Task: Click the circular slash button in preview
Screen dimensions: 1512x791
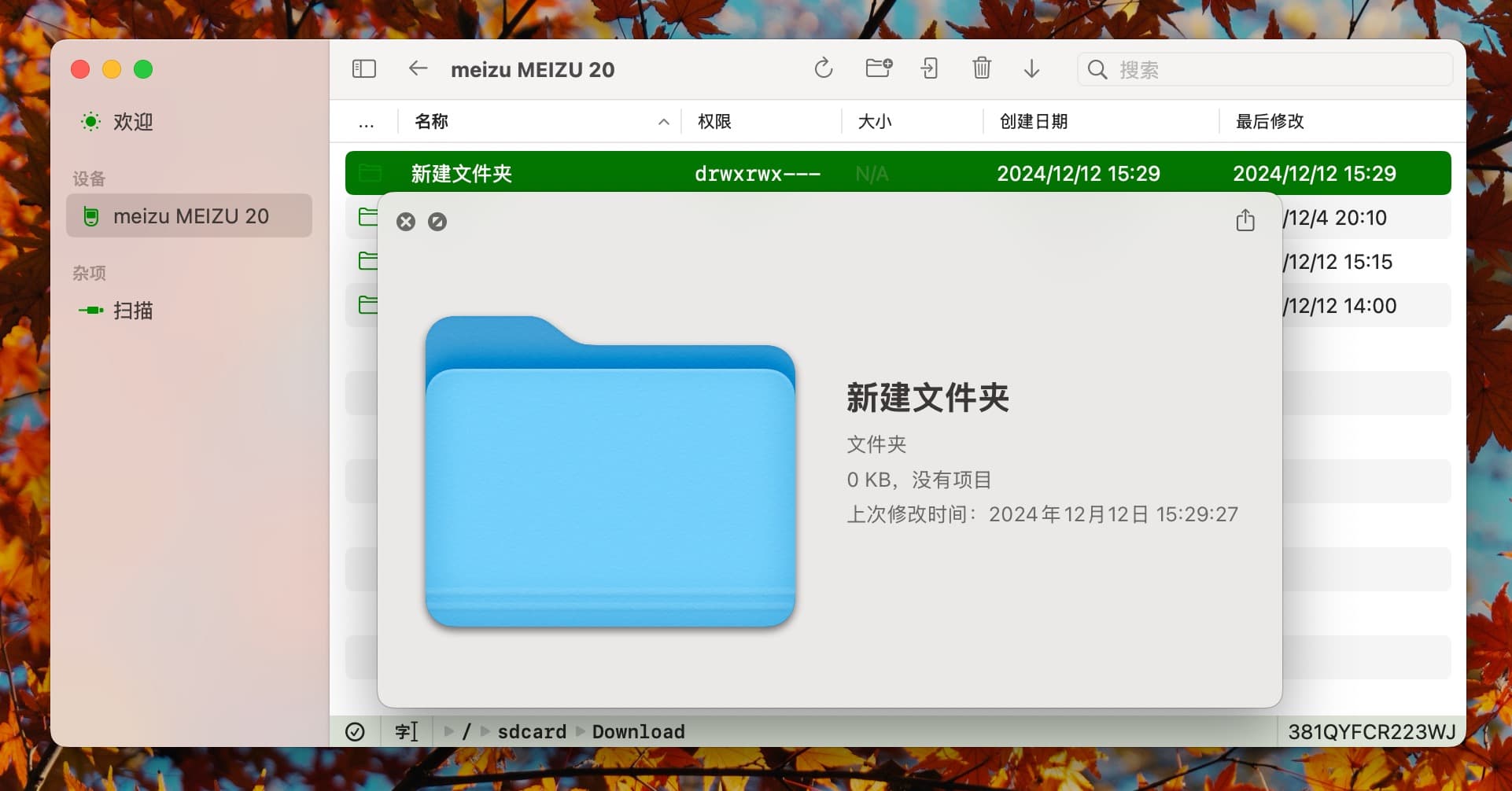Action: coord(437,222)
